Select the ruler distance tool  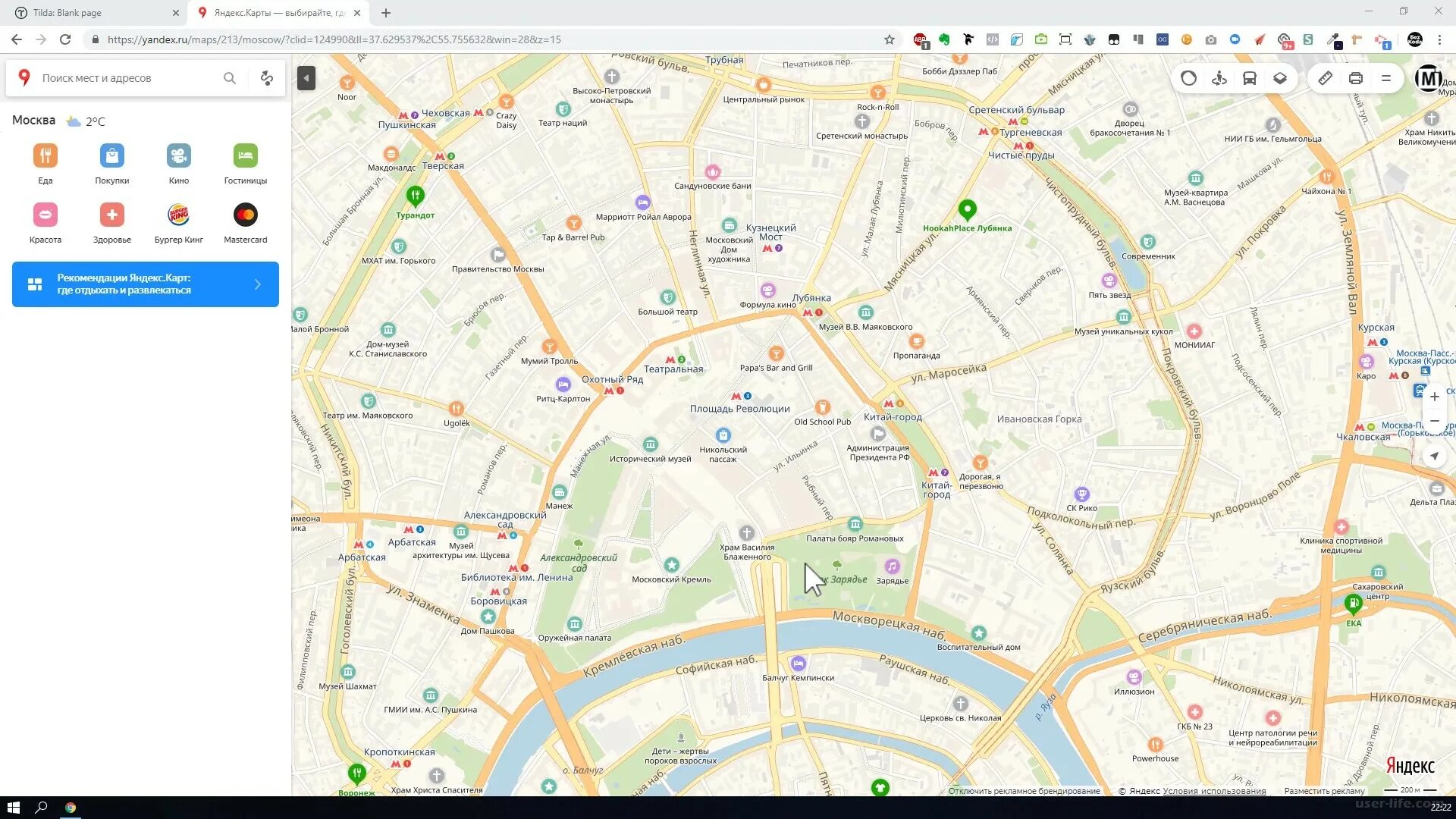1325,78
